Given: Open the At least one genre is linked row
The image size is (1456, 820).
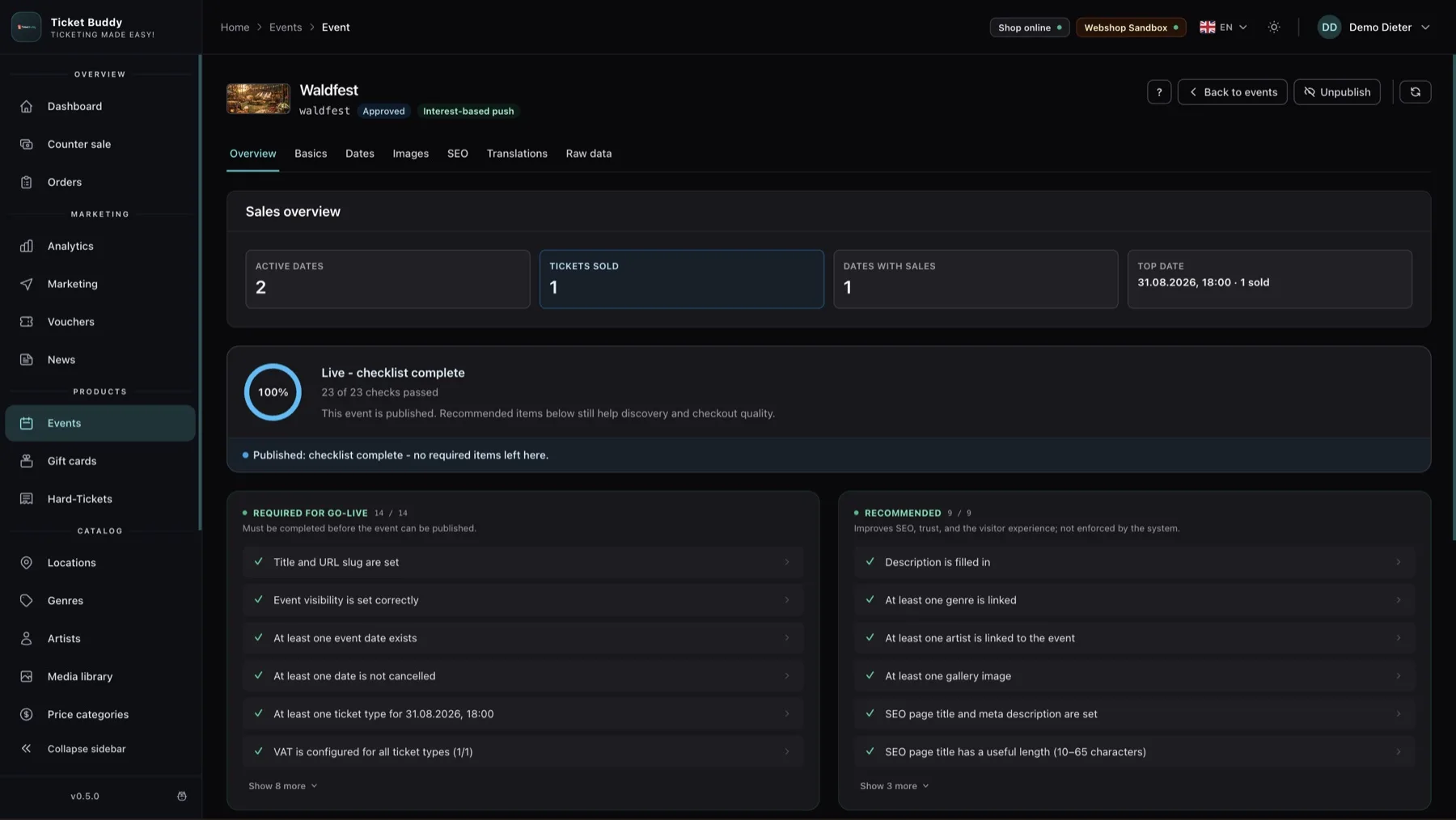Looking at the screenshot, I should 1134,600.
